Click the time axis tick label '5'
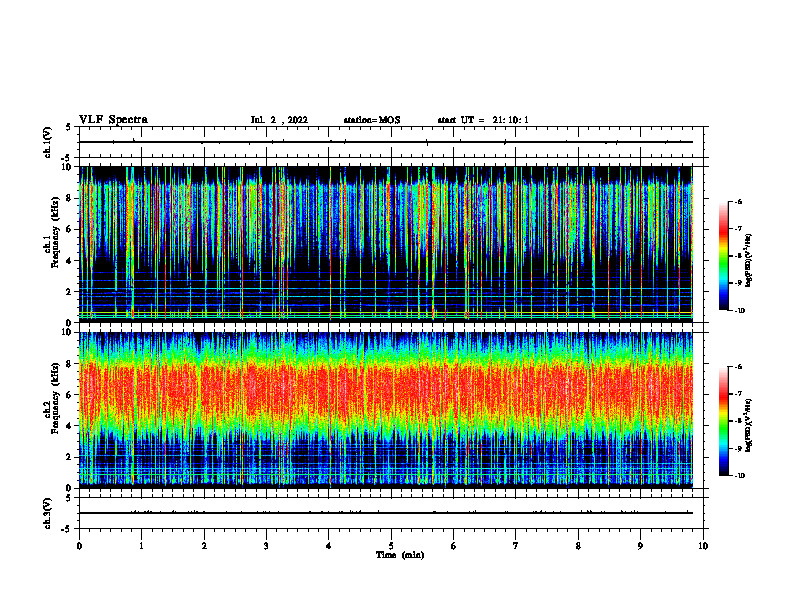 pyautogui.click(x=391, y=546)
